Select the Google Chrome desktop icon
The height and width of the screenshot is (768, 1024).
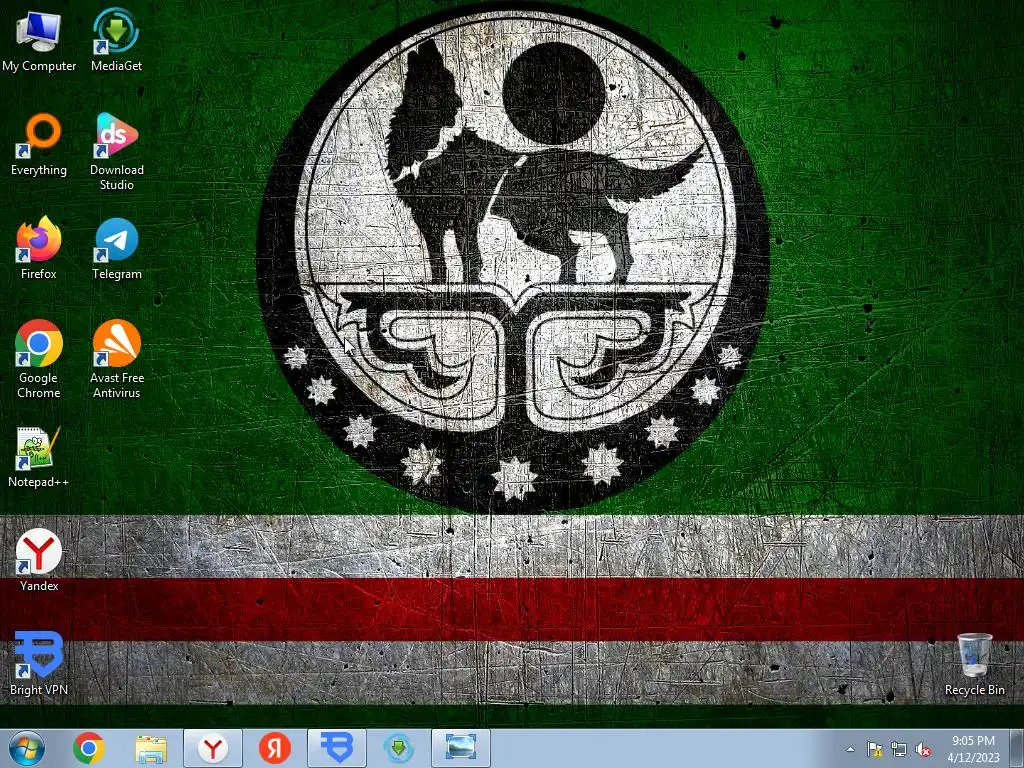[x=39, y=359]
